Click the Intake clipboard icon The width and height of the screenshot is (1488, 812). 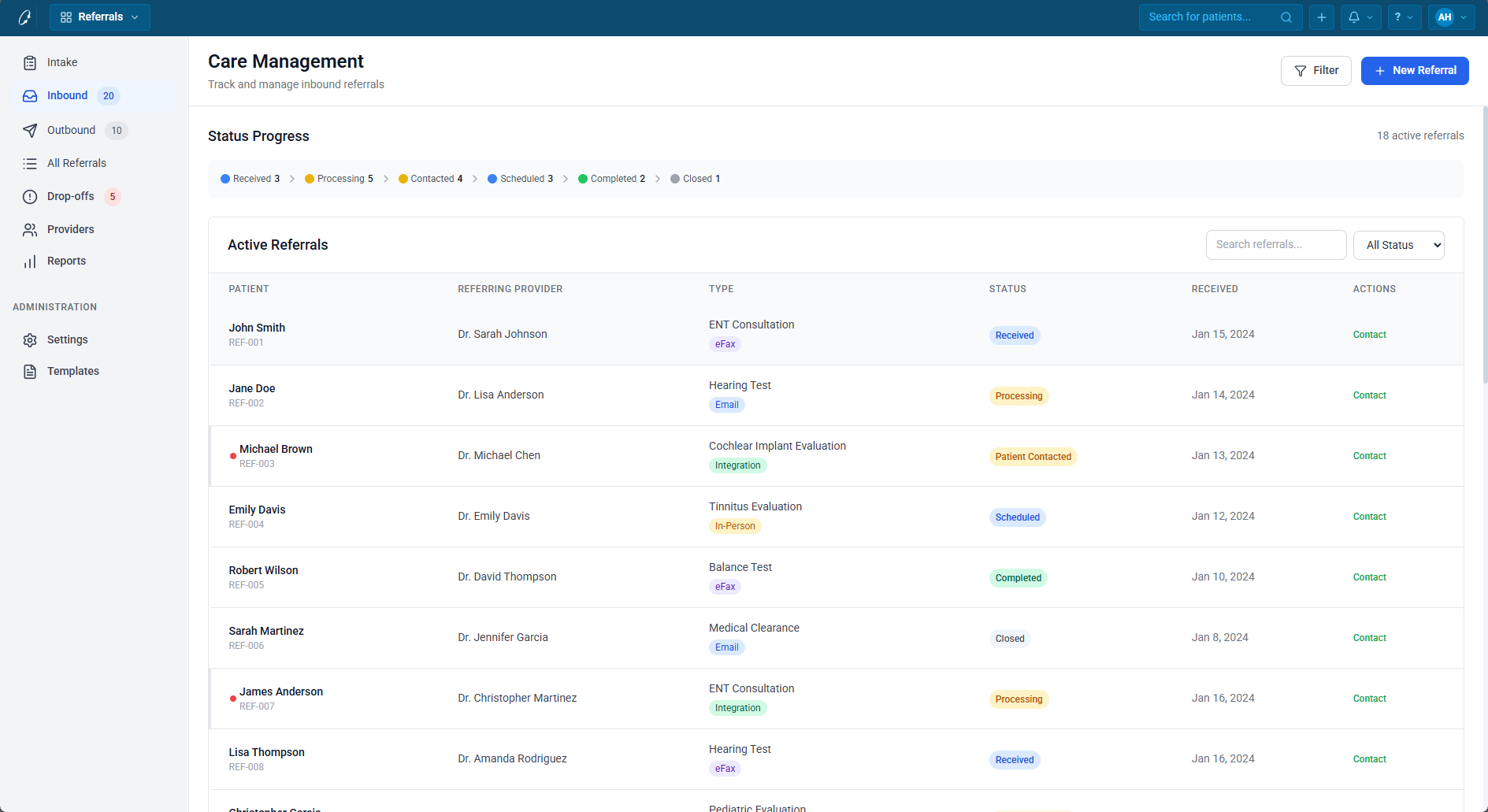pyautogui.click(x=30, y=63)
